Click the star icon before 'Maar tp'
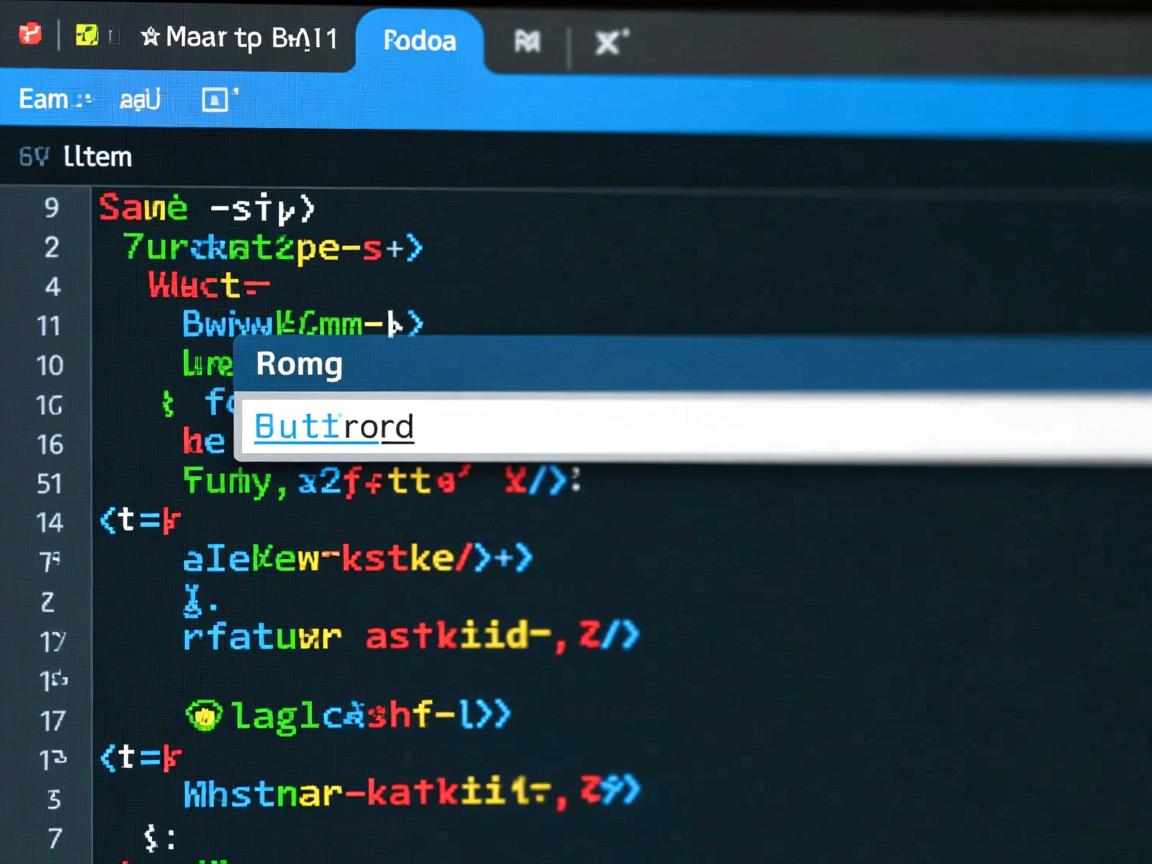 [x=150, y=38]
